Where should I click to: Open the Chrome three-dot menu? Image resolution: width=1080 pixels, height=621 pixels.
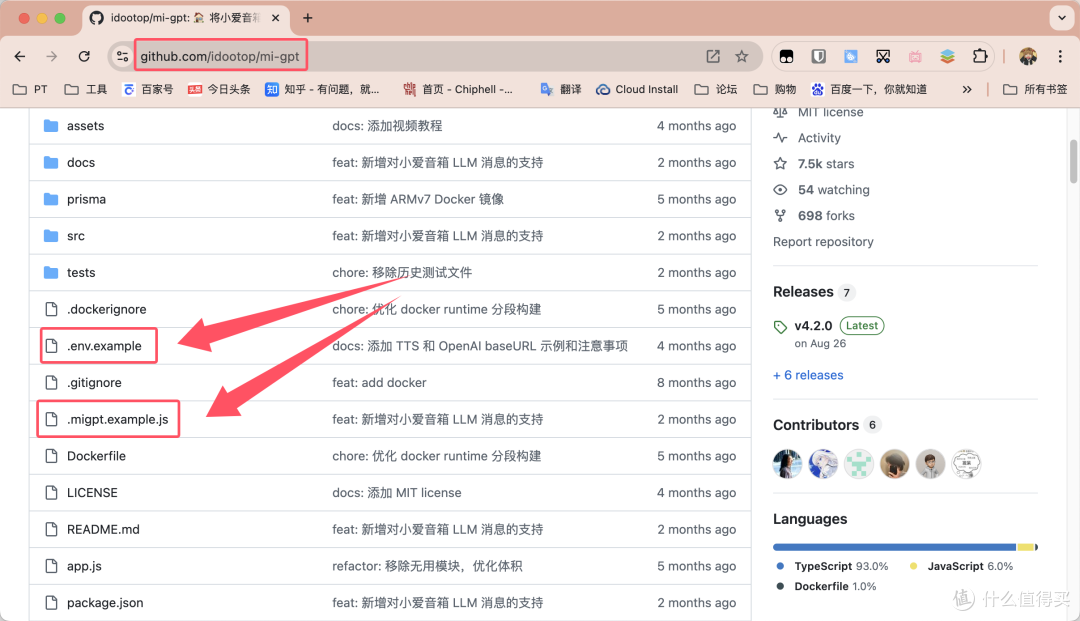[x=1060, y=56]
